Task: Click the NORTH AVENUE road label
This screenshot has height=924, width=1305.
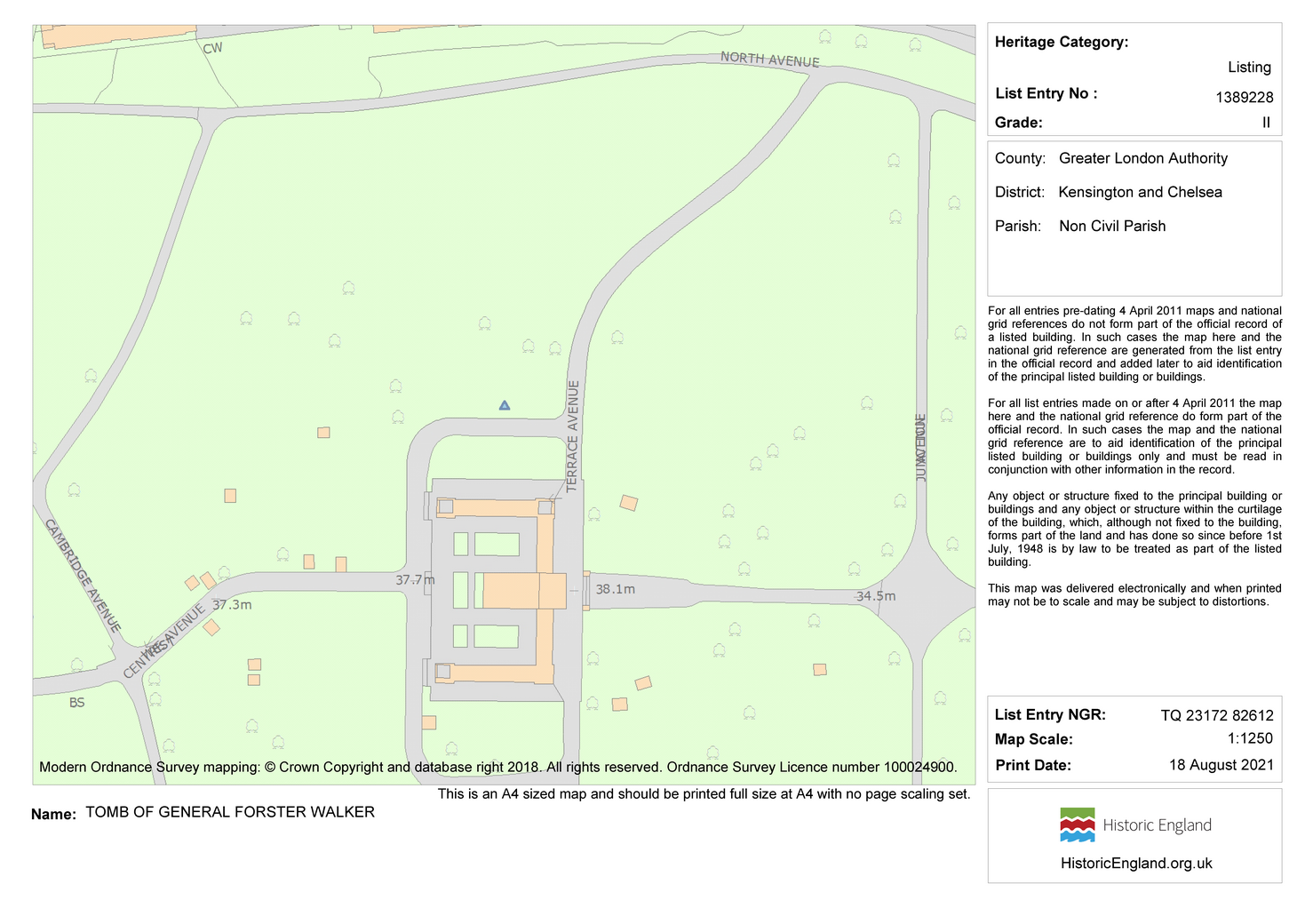Action: pyautogui.click(x=769, y=60)
